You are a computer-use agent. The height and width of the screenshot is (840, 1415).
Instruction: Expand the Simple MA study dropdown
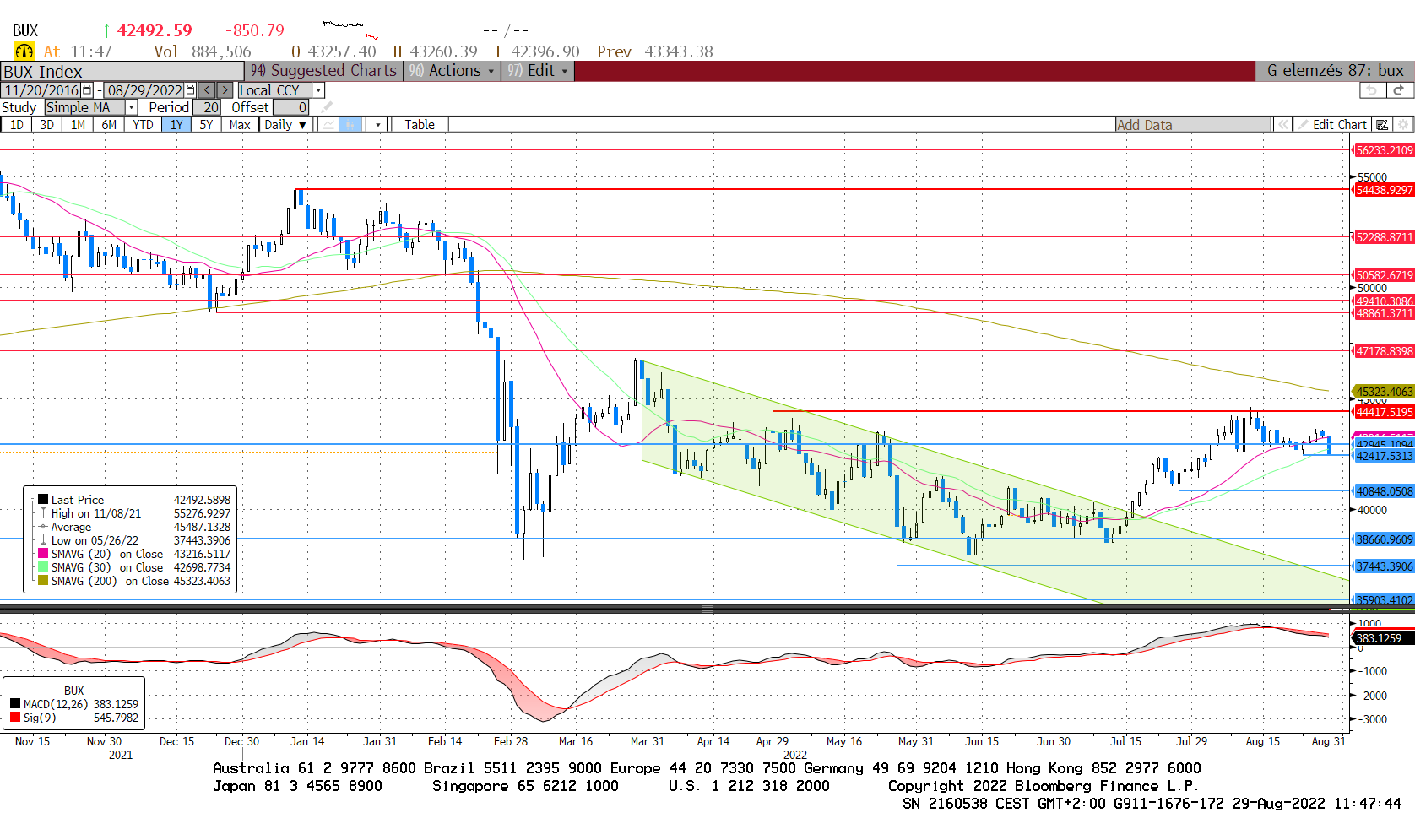click(131, 107)
